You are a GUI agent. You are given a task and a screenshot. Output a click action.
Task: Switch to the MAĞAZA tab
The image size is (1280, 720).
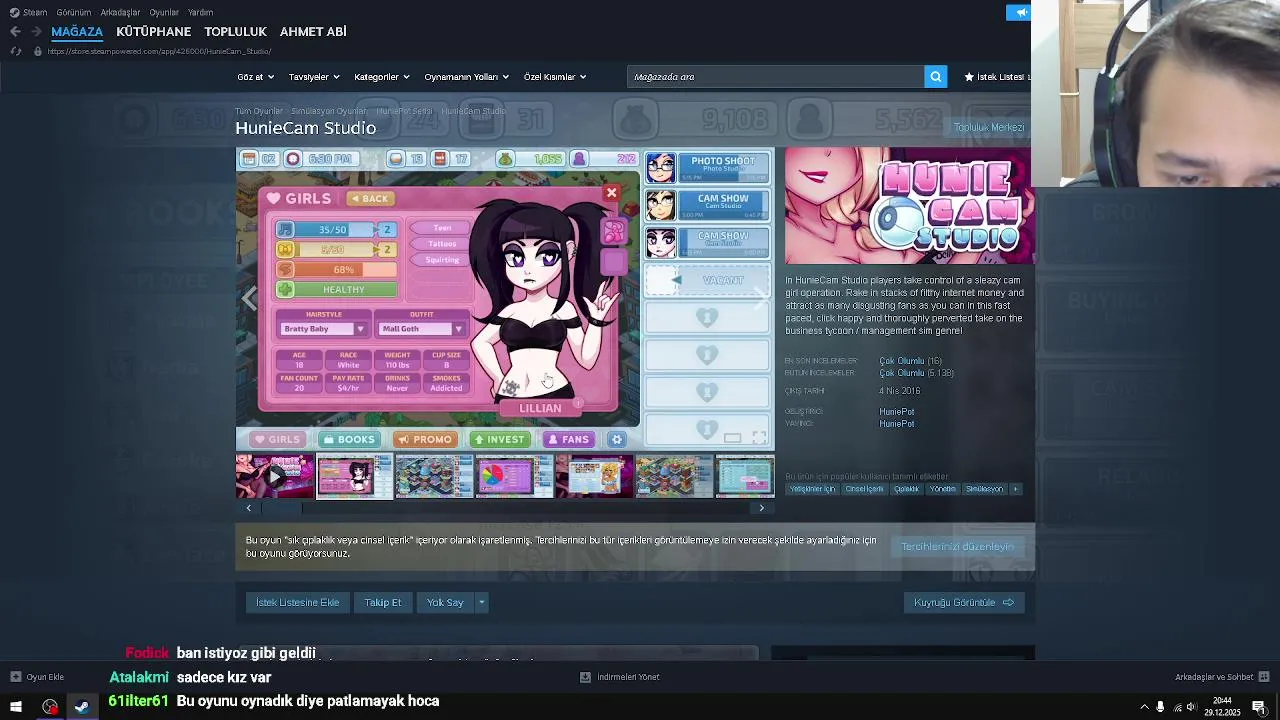(x=77, y=32)
